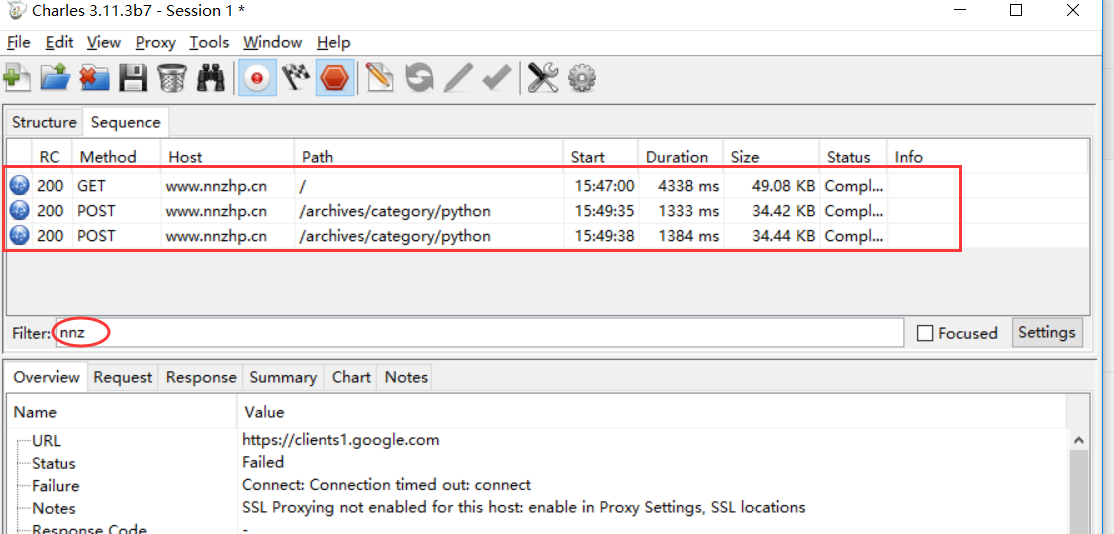
Task: Select the Notes row about SSL Proxying
Action: (x=537, y=508)
